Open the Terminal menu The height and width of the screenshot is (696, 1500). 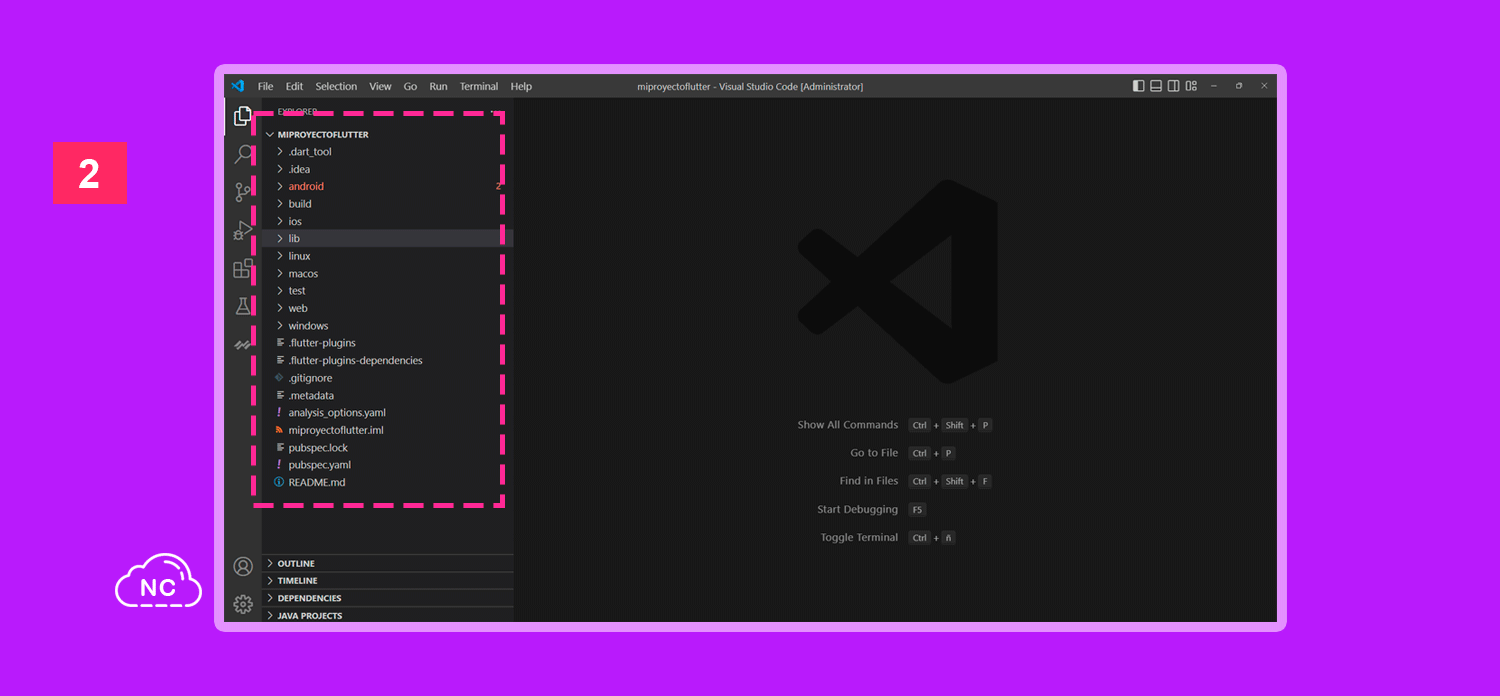point(479,86)
